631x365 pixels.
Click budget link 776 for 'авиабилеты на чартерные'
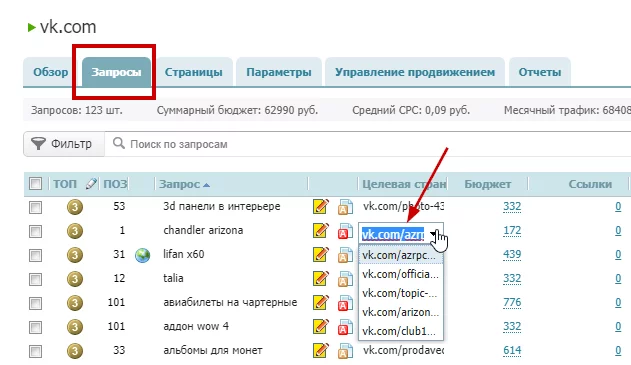[512, 303]
